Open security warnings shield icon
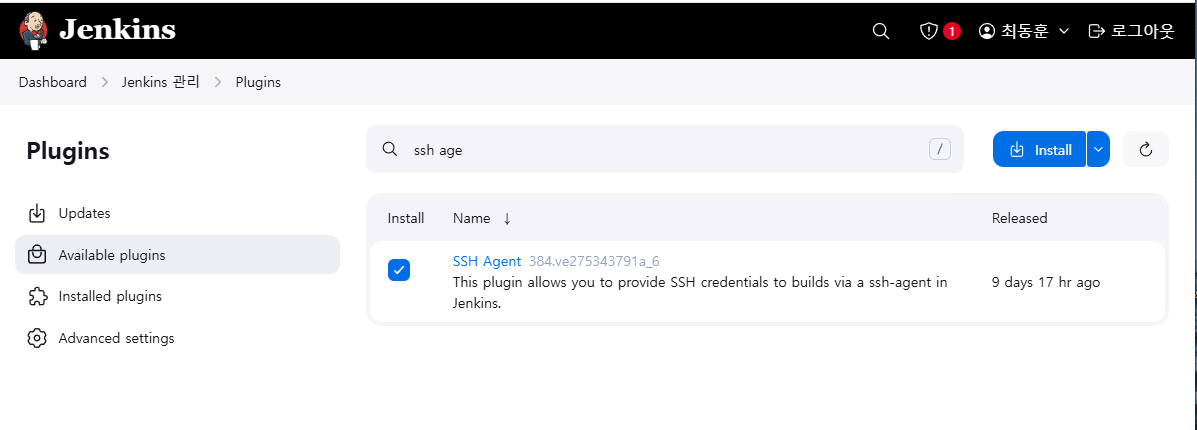This screenshot has height=430, width=1197. coord(928,31)
